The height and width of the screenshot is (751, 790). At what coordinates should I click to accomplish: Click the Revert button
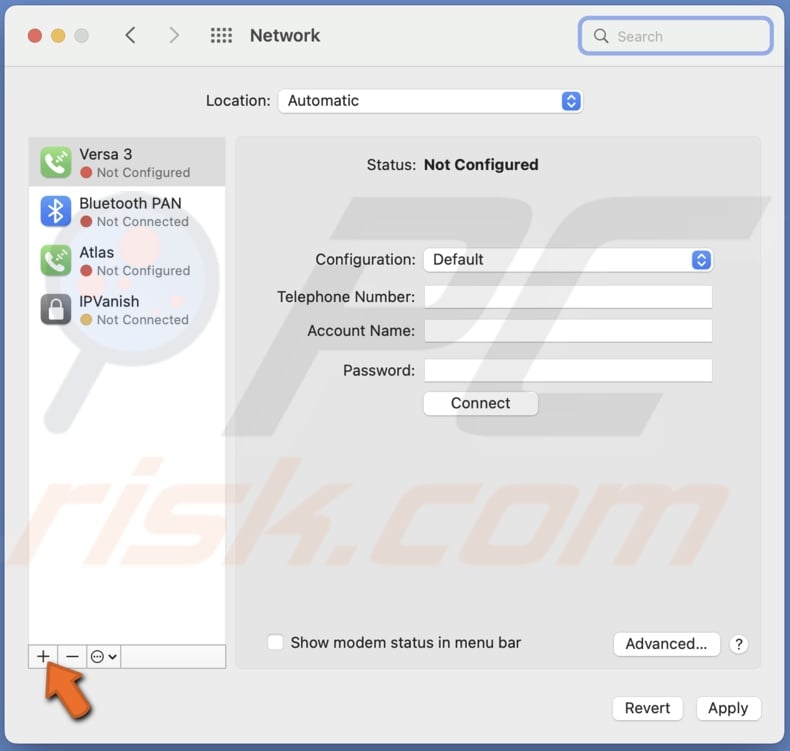pyautogui.click(x=647, y=708)
